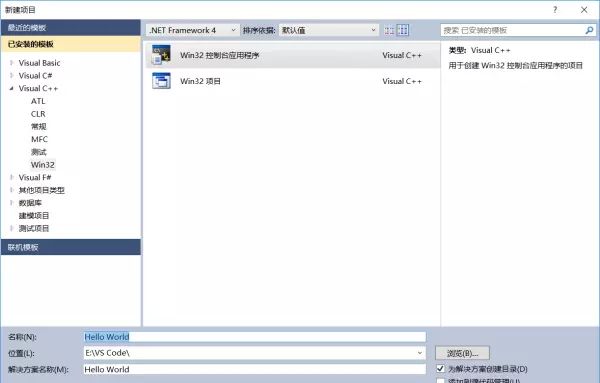The height and width of the screenshot is (383, 600).
Task: Expand the 数据库 node
Action: click(x=11, y=203)
